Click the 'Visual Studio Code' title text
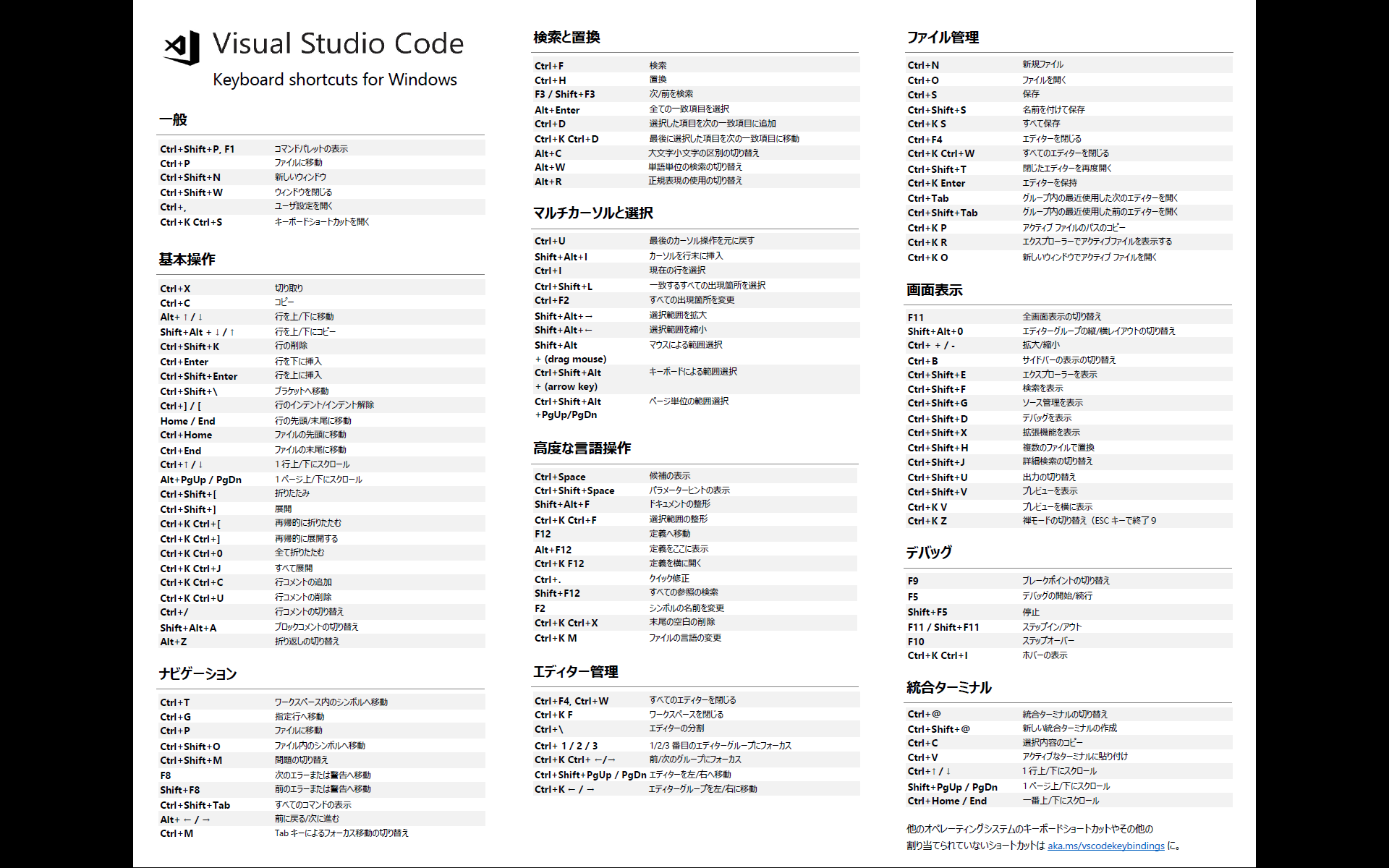 (x=338, y=43)
